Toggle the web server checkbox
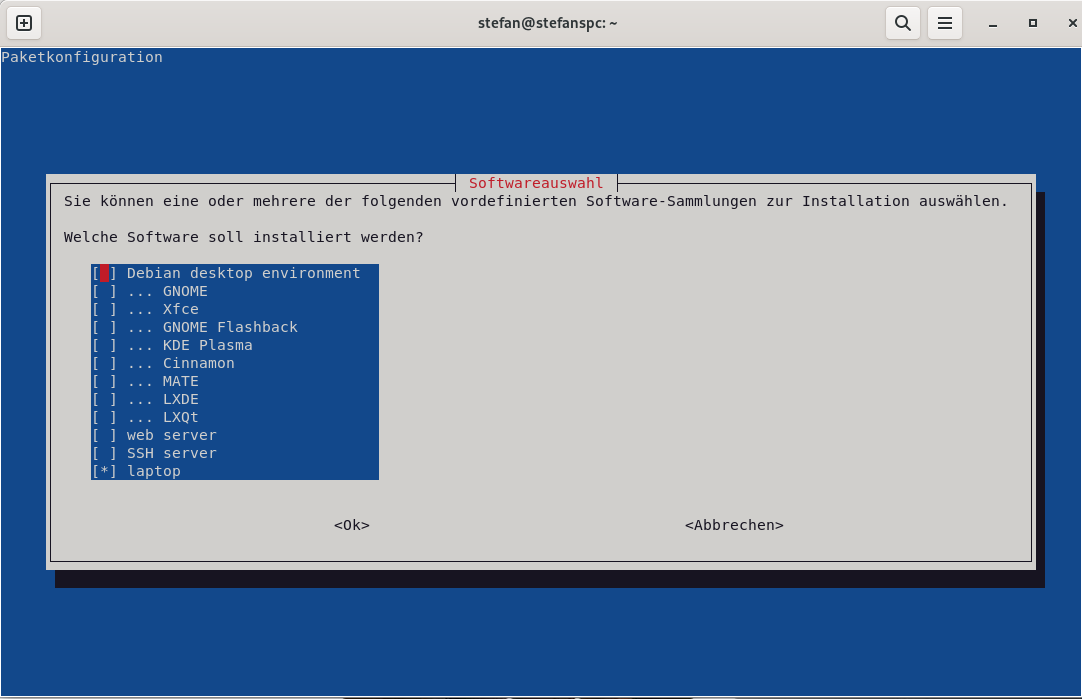This screenshot has width=1082, height=699. 104,435
